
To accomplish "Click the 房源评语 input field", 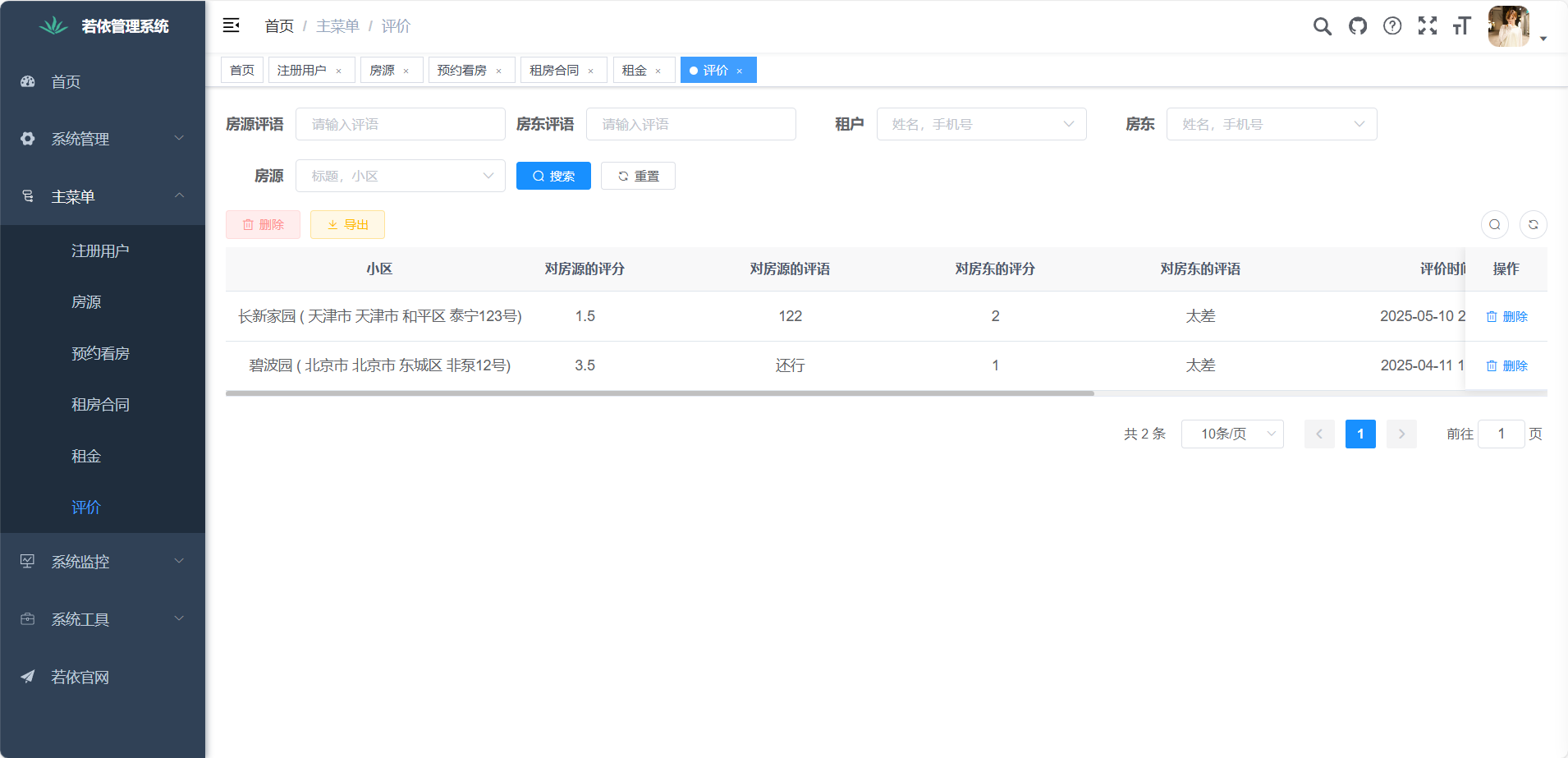I will coord(401,124).
